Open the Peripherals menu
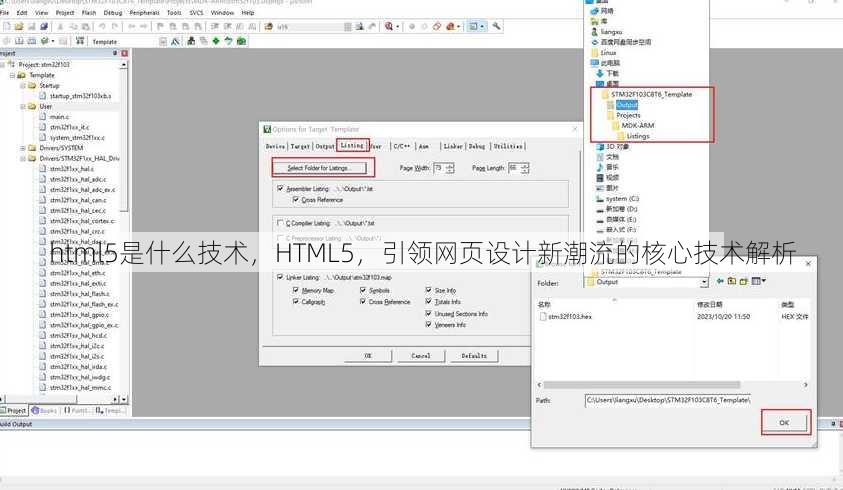Viewport: 843px width, 490px height. coord(144,12)
